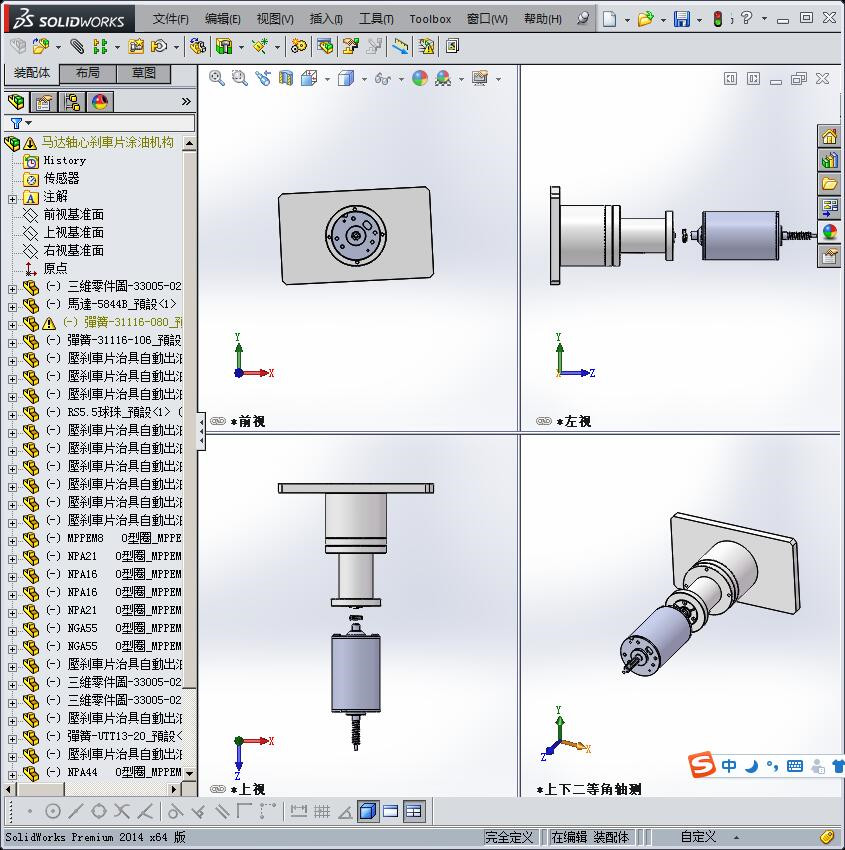Open the ConfigurationManager tab
This screenshot has width=845, height=850.
72,101
